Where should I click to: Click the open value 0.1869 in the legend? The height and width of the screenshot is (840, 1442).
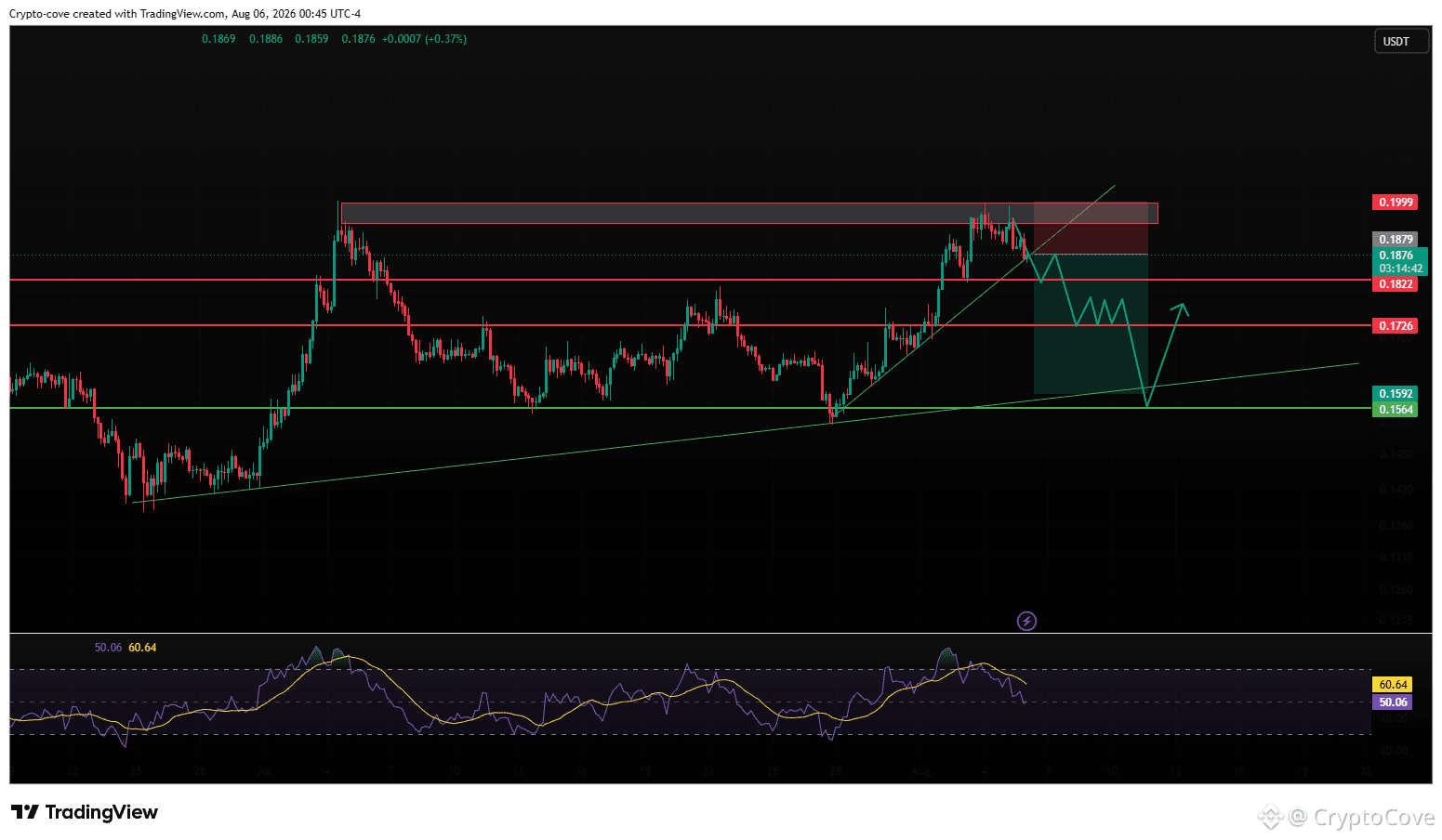tap(218, 39)
